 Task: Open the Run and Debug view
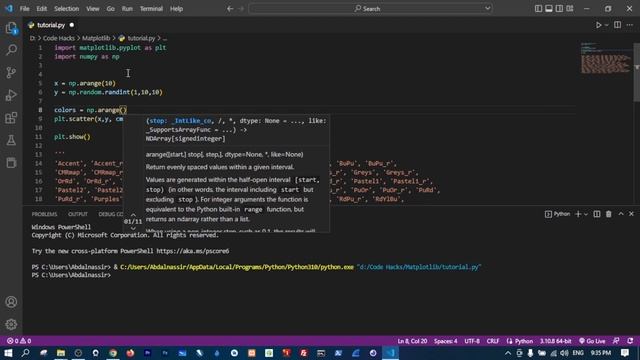(x=11, y=95)
